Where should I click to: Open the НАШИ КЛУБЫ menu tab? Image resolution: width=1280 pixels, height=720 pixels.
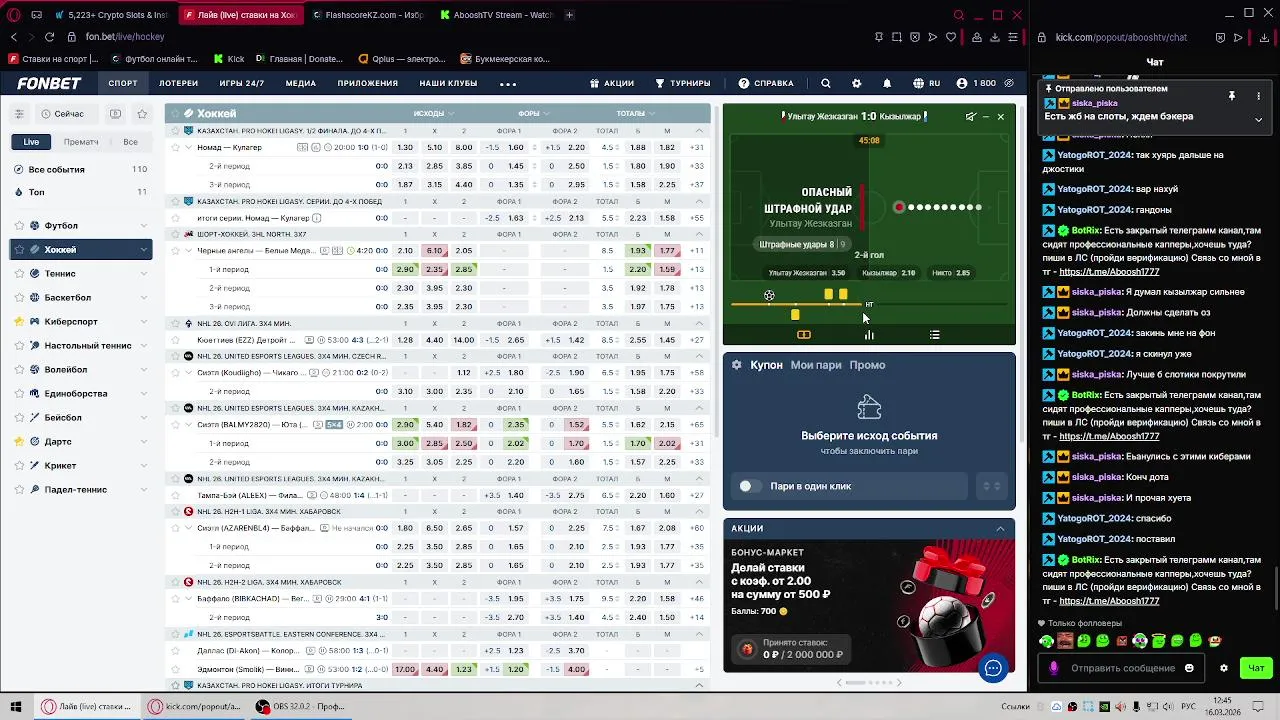pyautogui.click(x=448, y=83)
